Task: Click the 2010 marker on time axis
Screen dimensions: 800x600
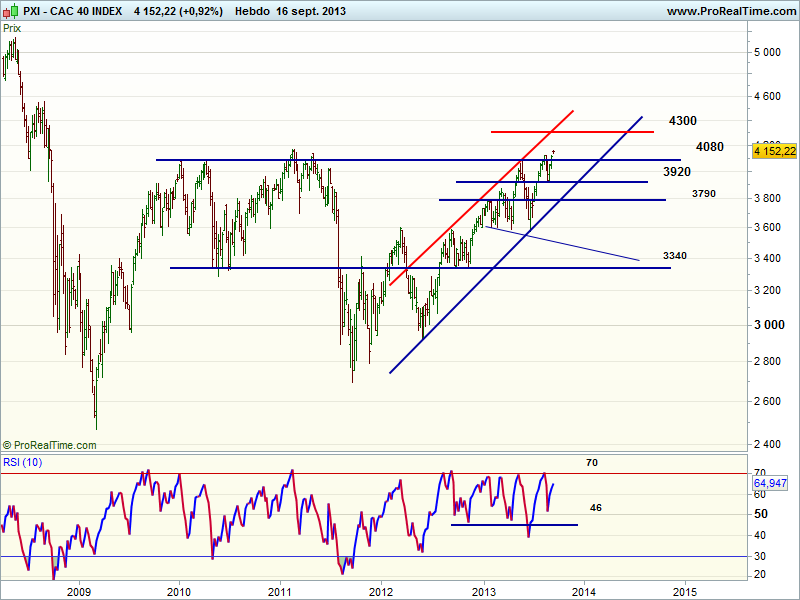Action: (x=180, y=590)
